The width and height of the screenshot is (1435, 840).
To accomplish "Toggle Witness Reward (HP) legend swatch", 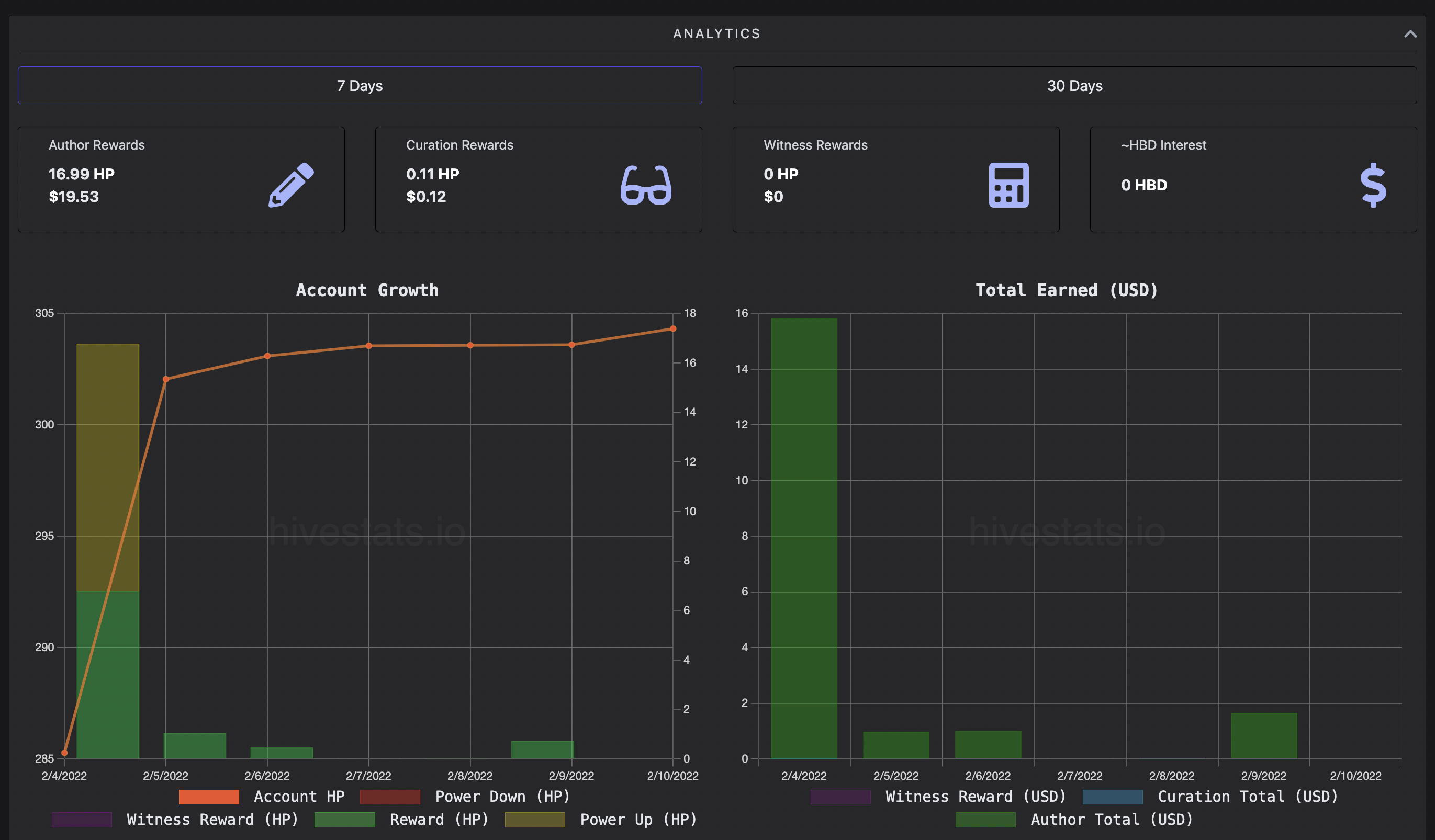I will [x=82, y=820].
